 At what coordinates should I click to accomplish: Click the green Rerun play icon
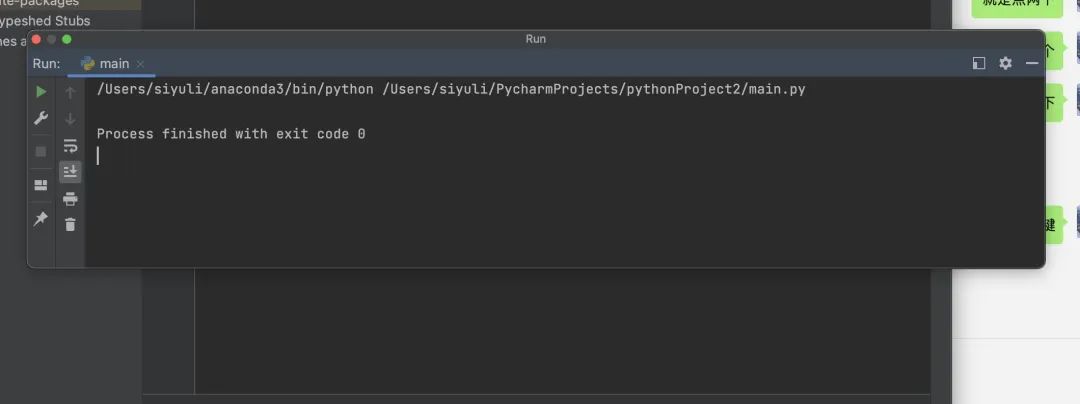41,92
